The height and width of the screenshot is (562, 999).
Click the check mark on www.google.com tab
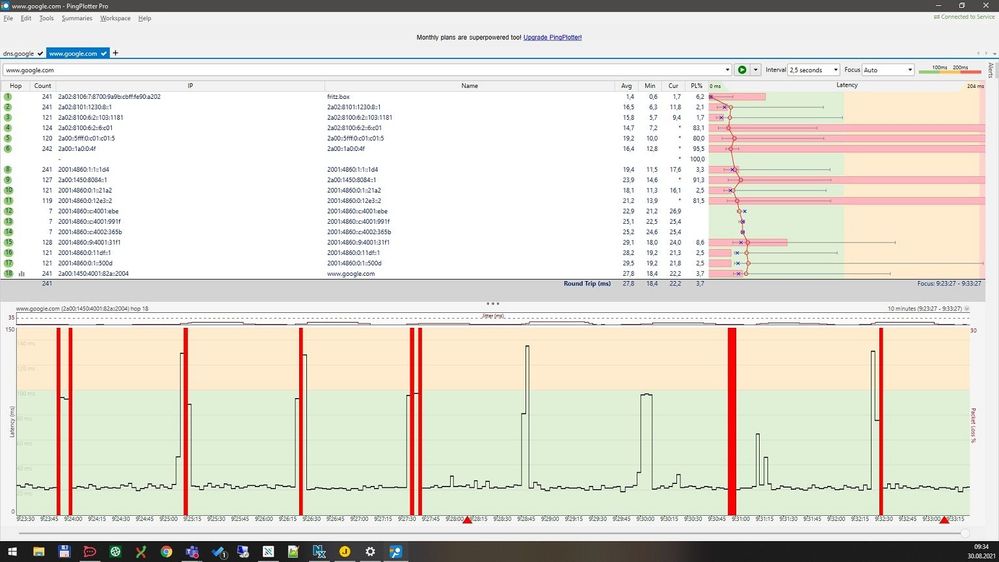(x=103, y=54)
